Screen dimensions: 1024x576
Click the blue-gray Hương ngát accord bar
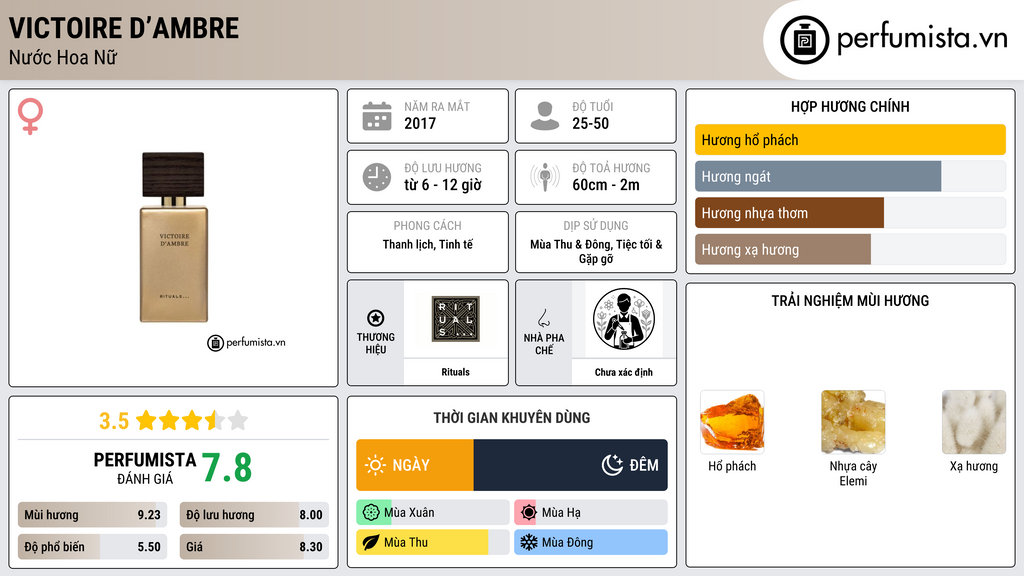tap(818, 176)
